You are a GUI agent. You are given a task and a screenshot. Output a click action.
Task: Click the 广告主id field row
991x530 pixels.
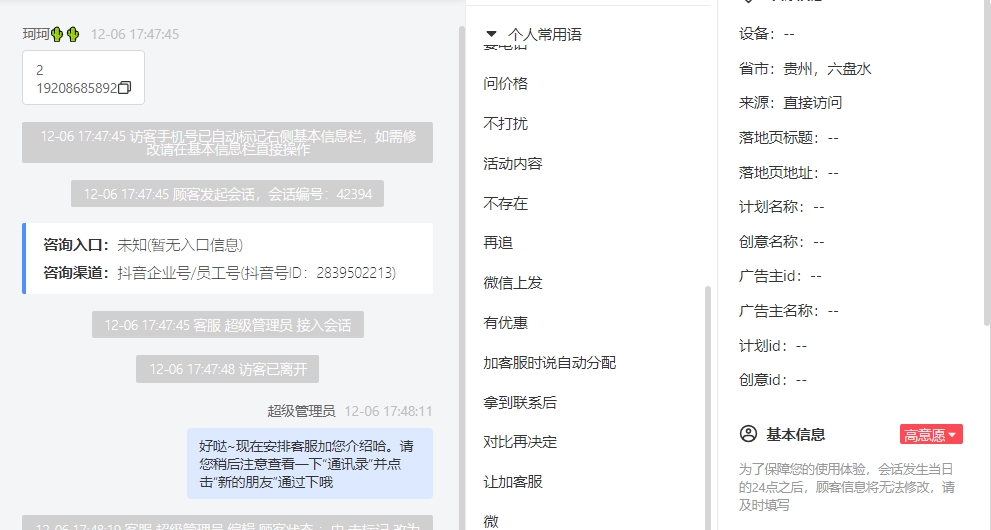(780, 276)
